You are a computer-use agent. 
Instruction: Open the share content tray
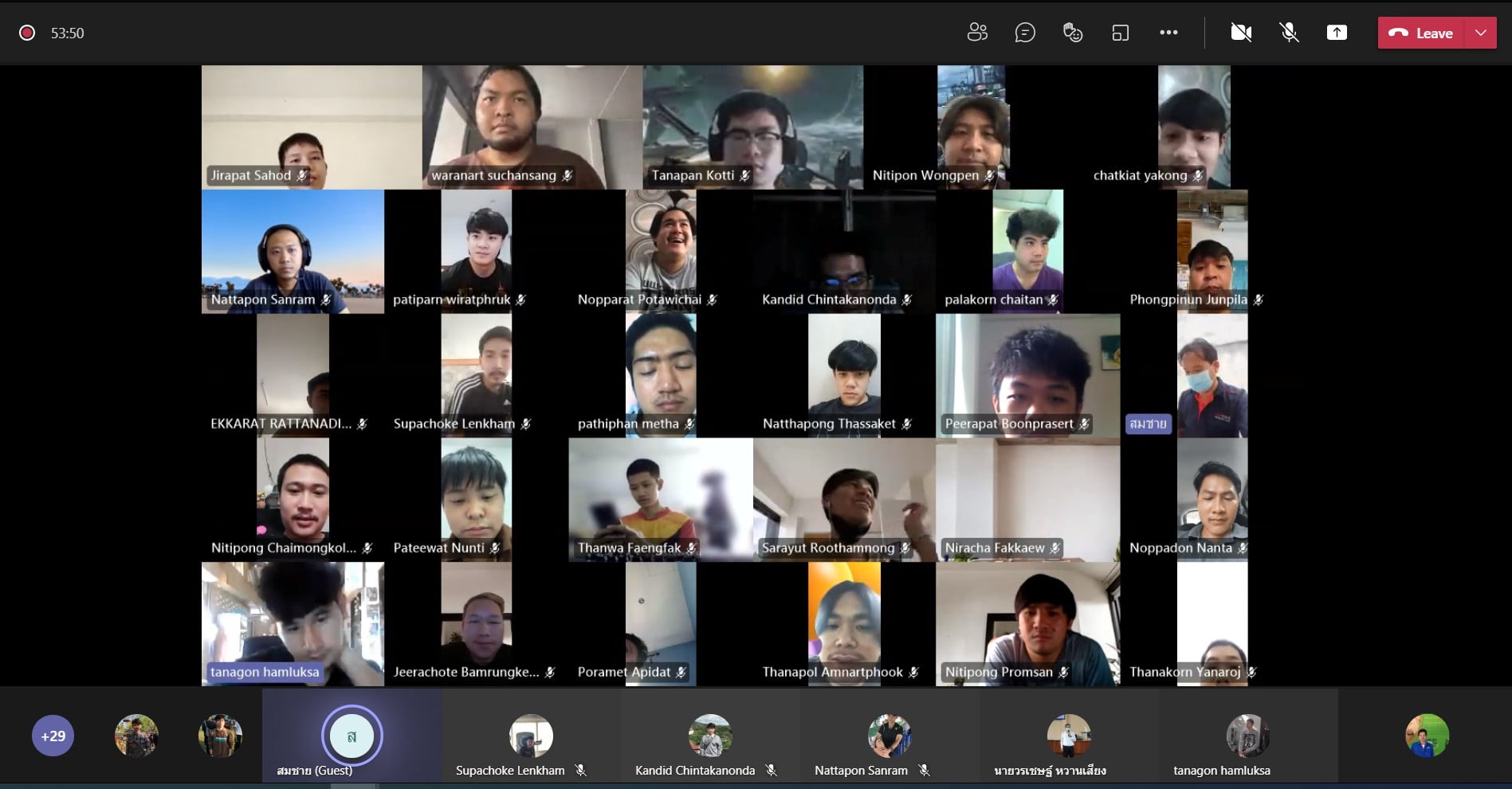click(1337, 33)
